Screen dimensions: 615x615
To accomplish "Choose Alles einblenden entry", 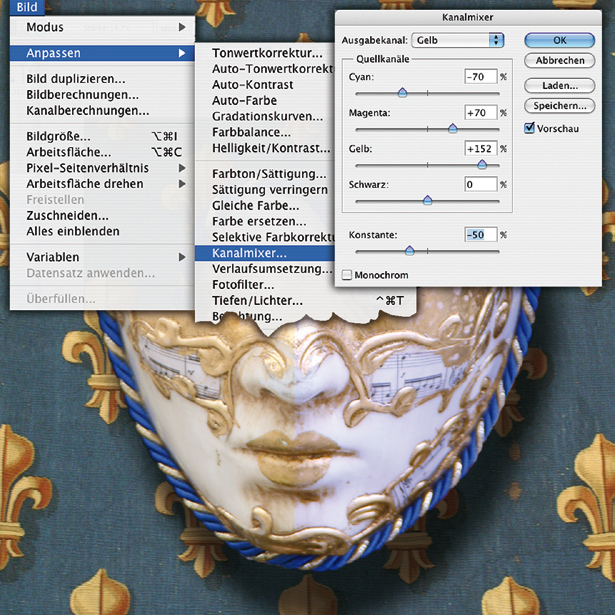I will tap(73, 231).
